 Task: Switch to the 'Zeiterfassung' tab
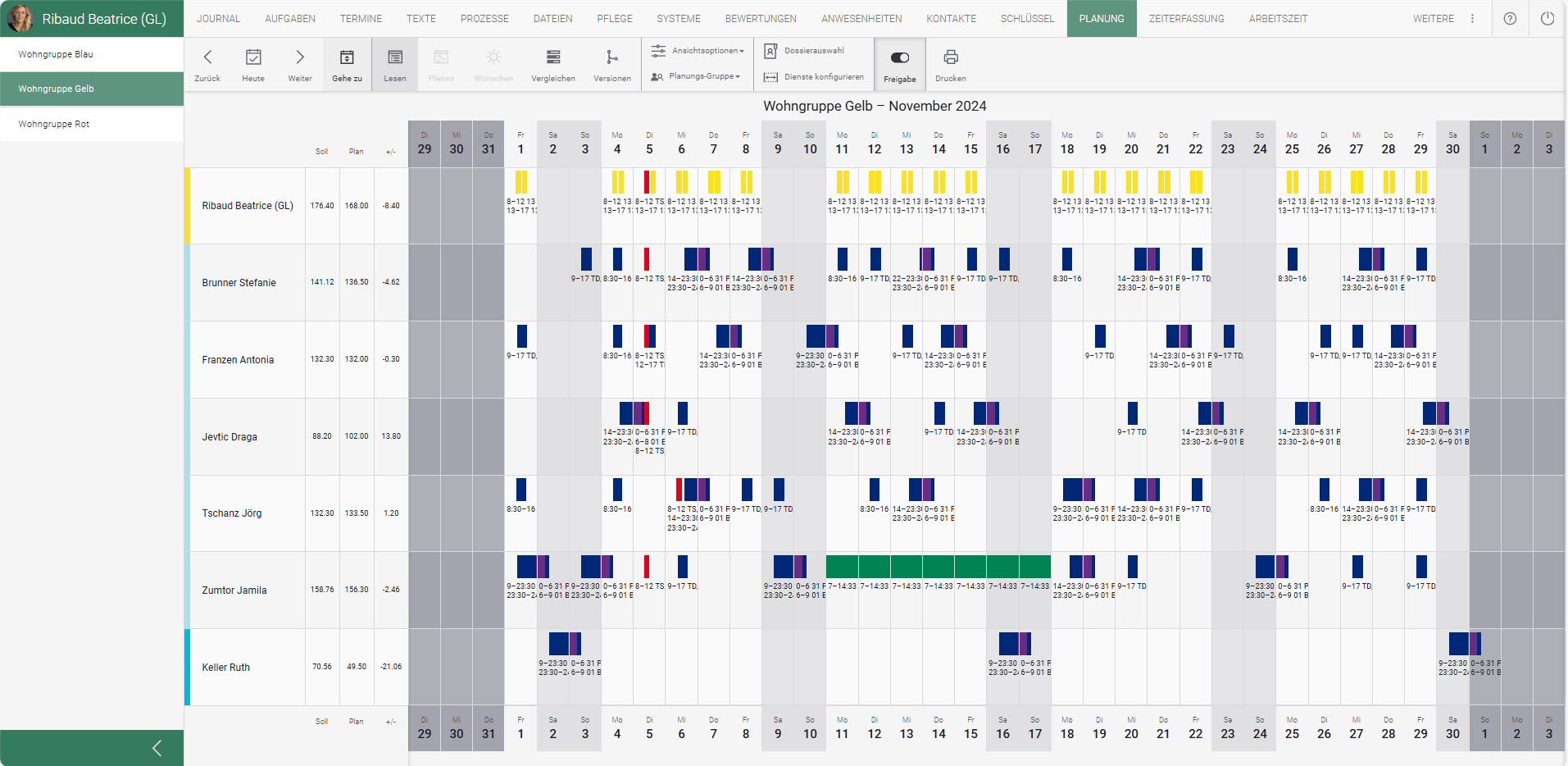[x=1186, y=18]
